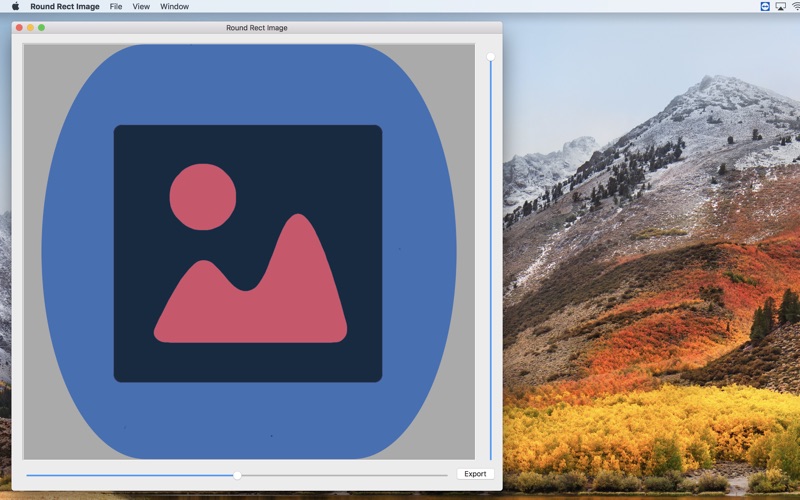Click the Export button
The width and height of the screenshot is (800, 500).
click(475, 473)
